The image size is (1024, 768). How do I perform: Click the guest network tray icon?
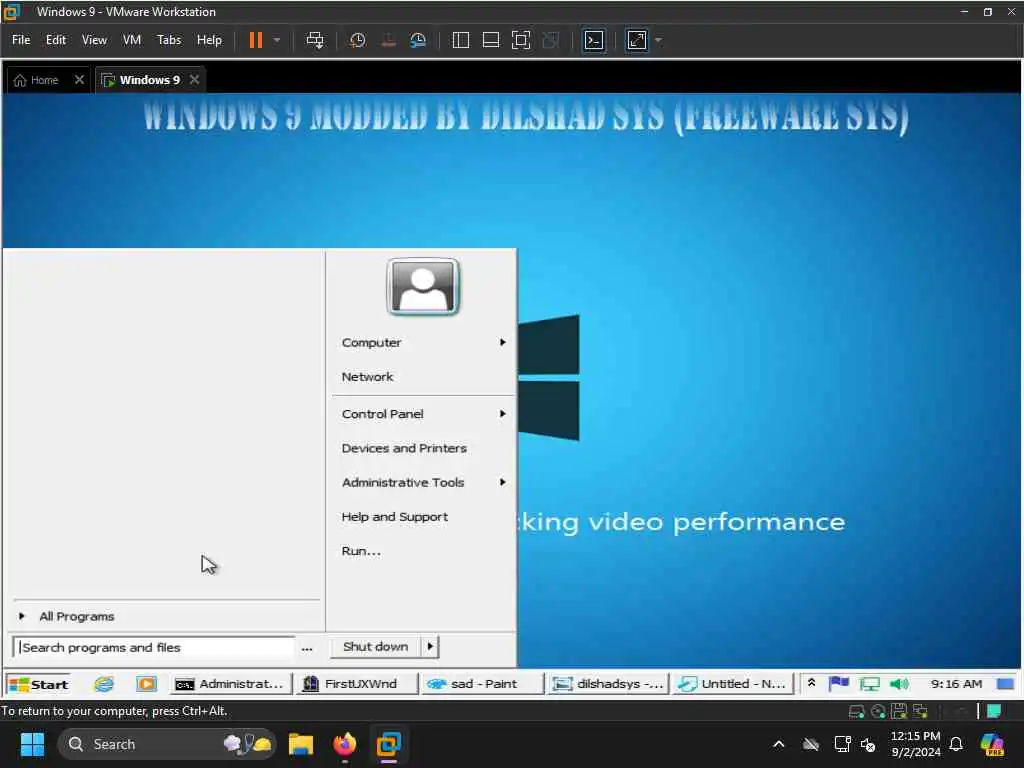coord(869,684)
